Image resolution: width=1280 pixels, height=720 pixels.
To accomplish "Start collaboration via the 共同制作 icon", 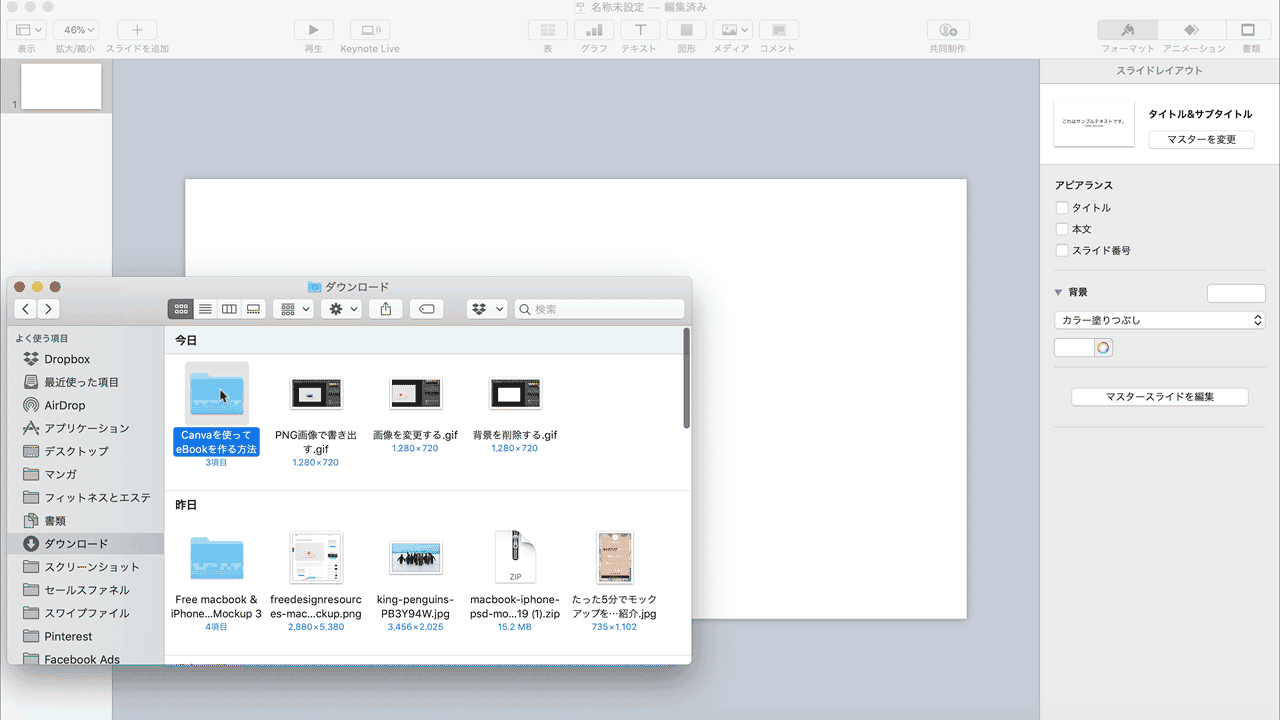I will click(947, 29).
